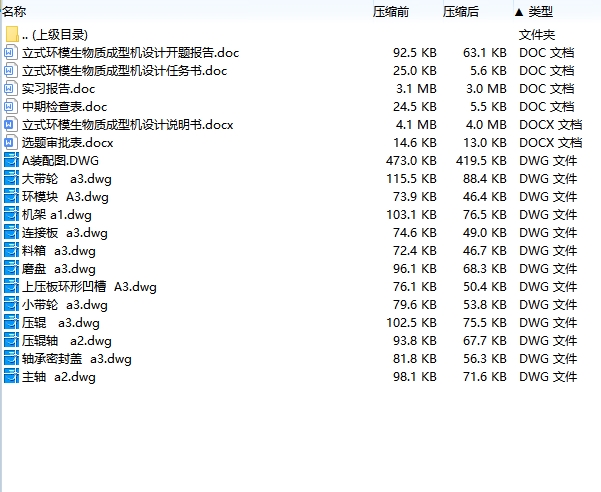This screenshot has height=492, width=601.
Task: Click the Word icon beside 中期检查表.doc
Action: coord(10,107)
